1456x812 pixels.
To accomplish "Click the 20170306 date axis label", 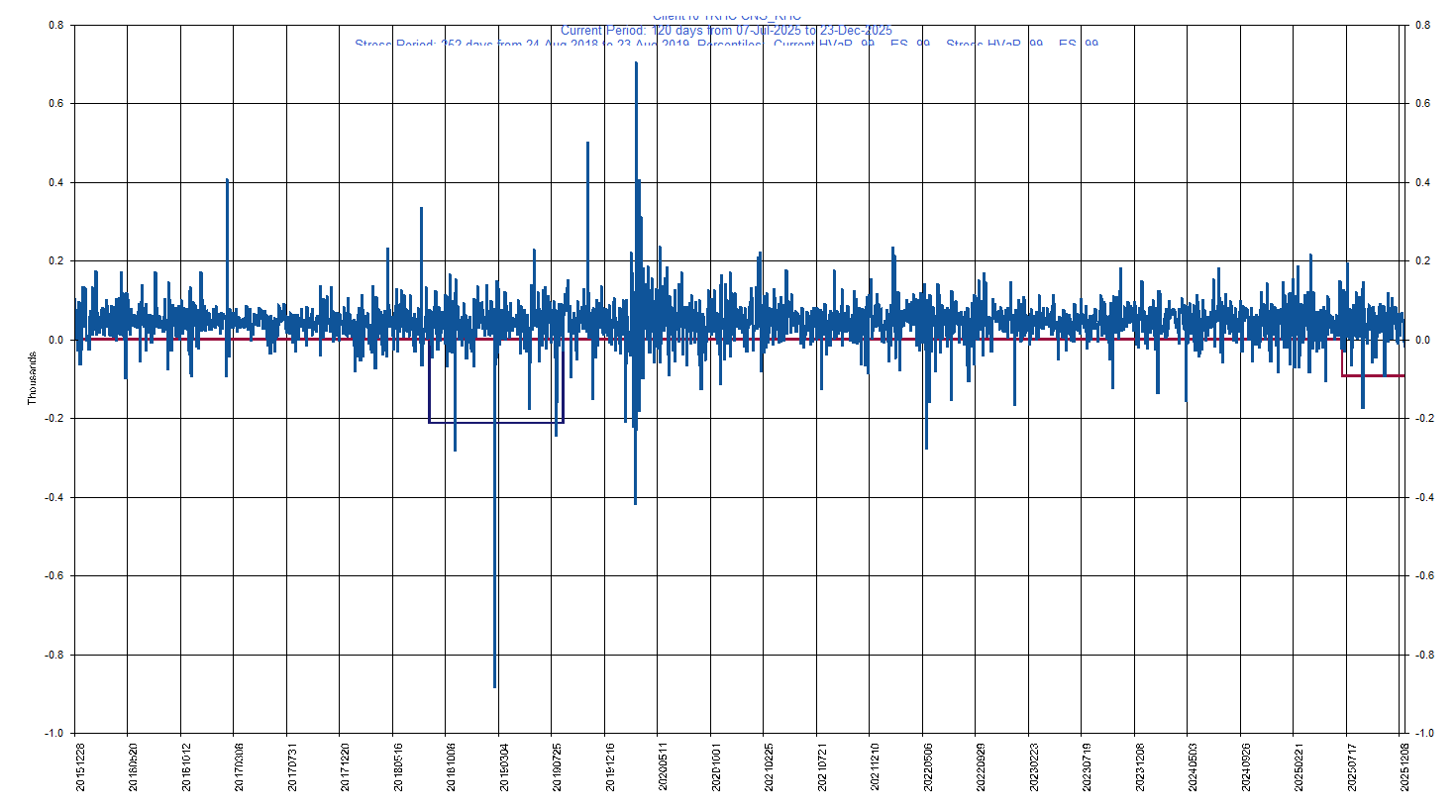I will click(240, 769).
